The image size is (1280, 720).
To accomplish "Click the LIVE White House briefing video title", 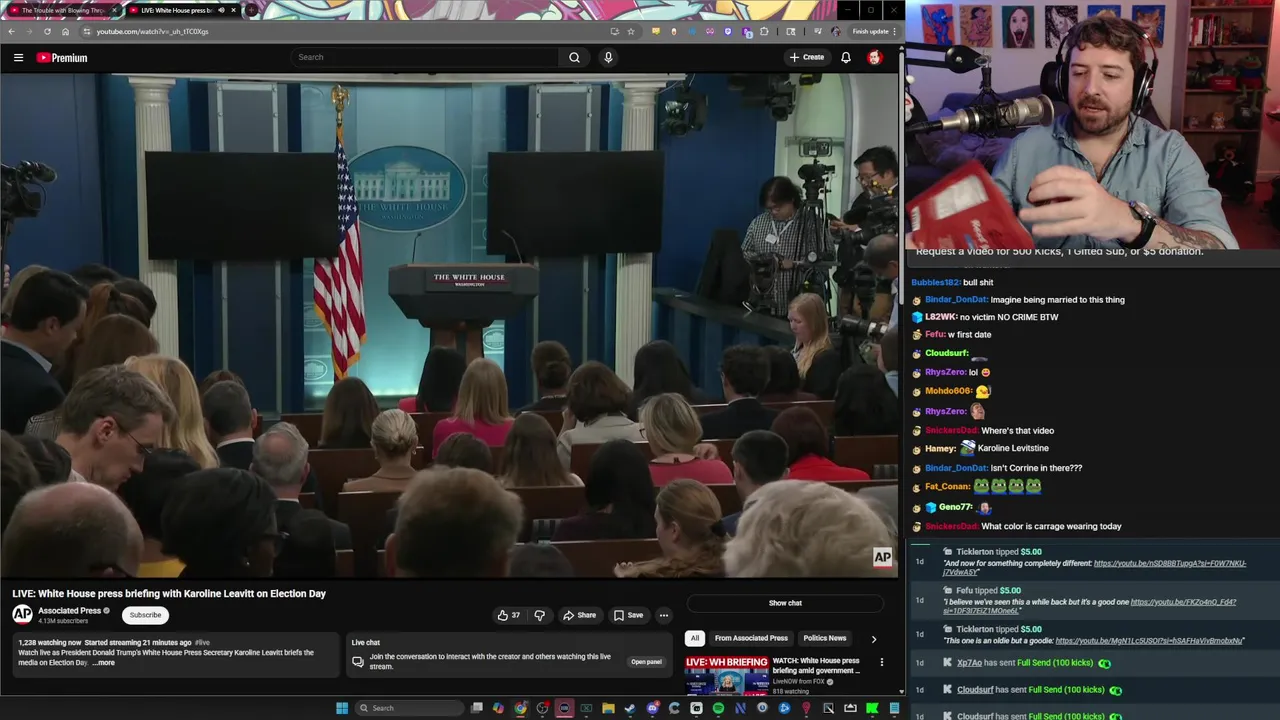I will [169, 594].
